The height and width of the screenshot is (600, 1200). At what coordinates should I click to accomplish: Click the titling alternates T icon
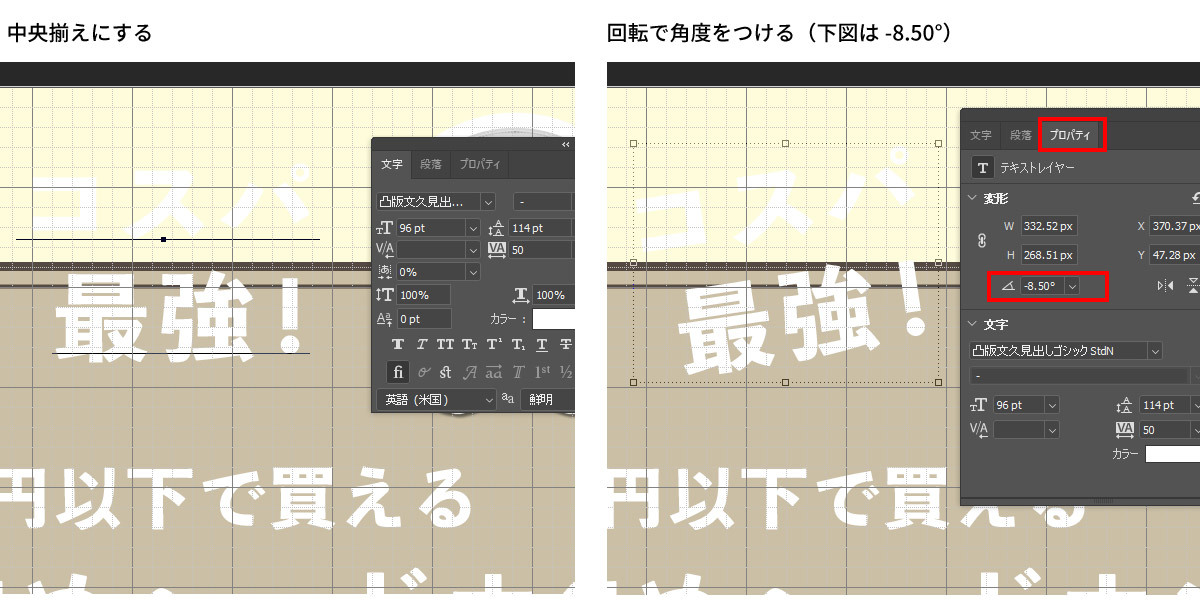[x=518, y=372]
